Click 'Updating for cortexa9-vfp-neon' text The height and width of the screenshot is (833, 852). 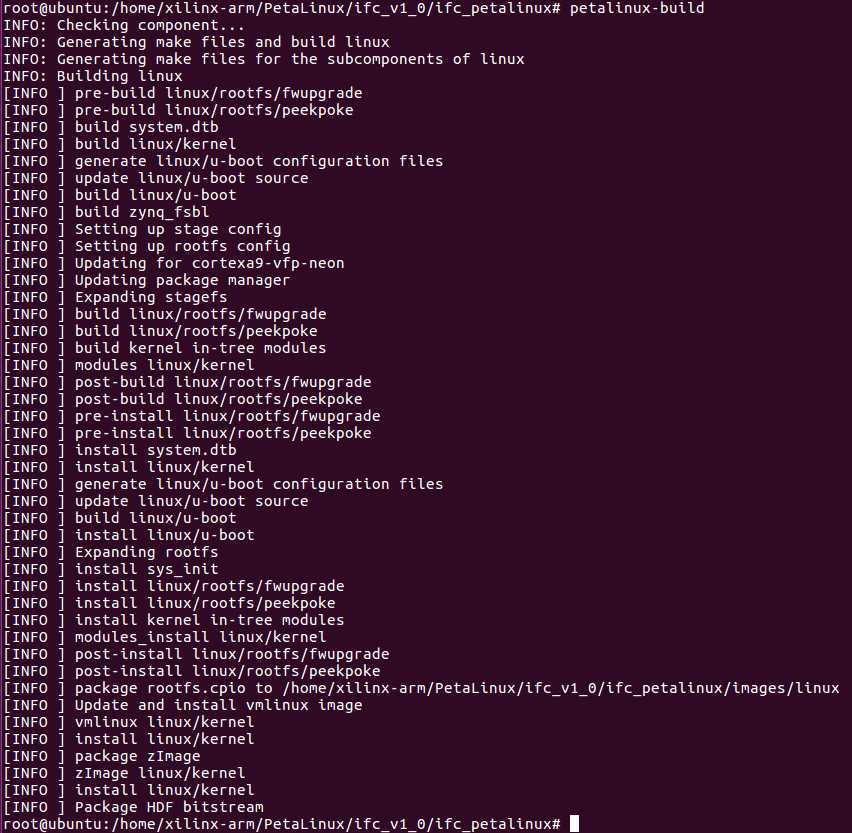pos(209,263)
